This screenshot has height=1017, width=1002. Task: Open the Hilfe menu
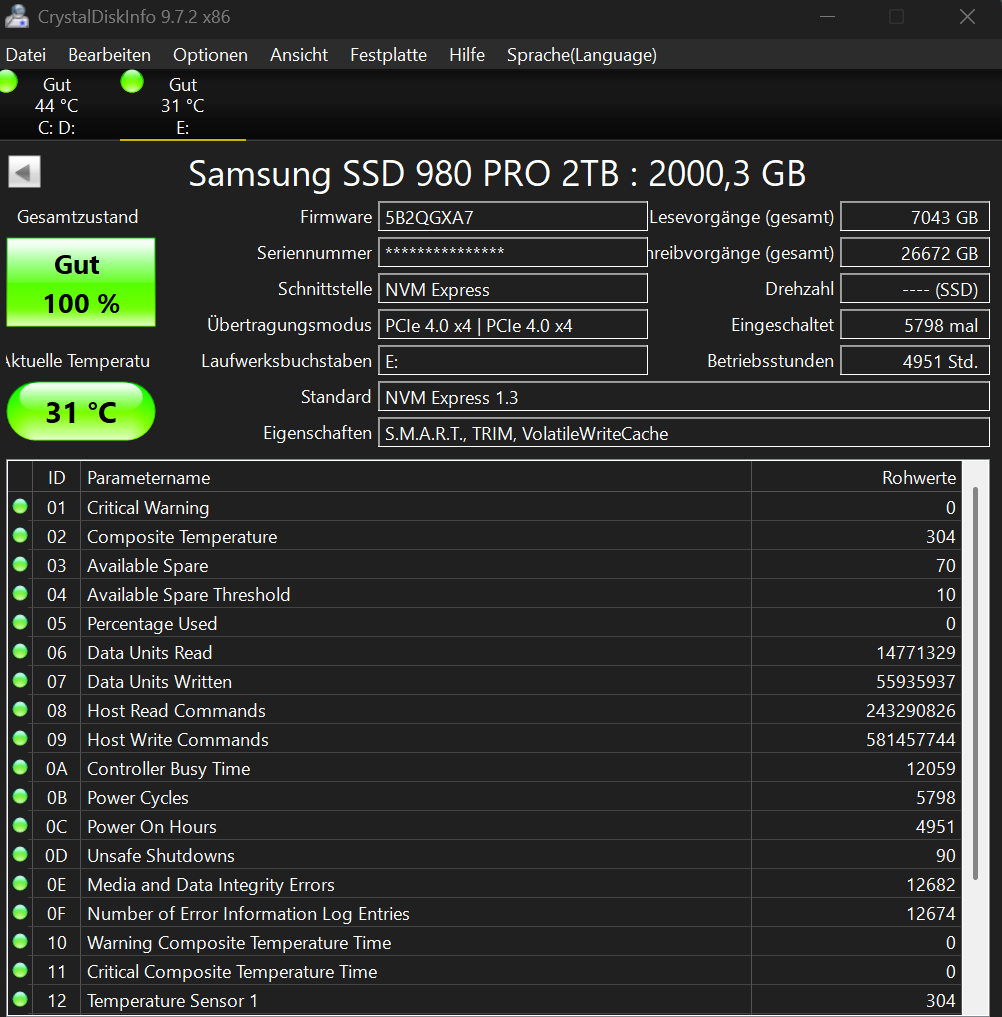pyautogui.click(x=467, y=55)
